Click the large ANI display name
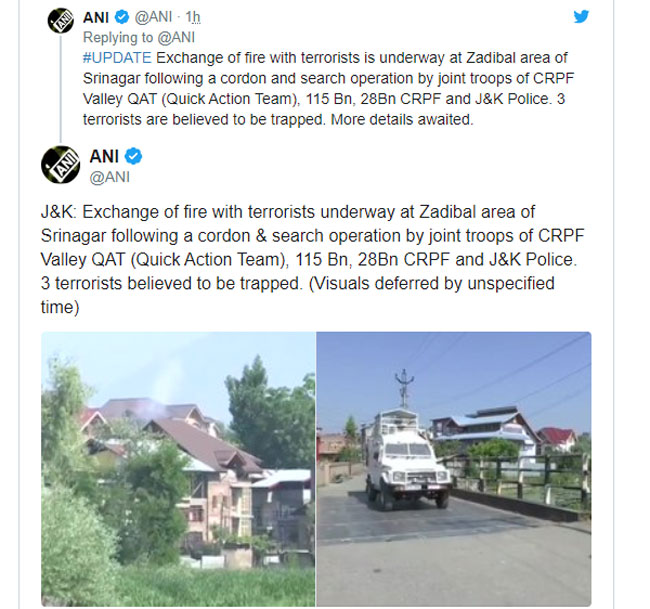 [x=104, y=156]
